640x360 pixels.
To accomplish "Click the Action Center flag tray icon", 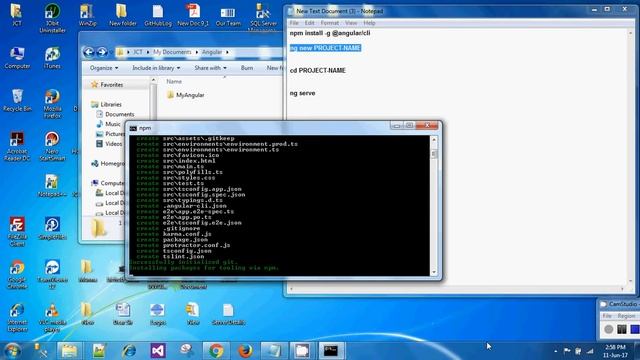I will pyautogui.click(x=567, y=351).
